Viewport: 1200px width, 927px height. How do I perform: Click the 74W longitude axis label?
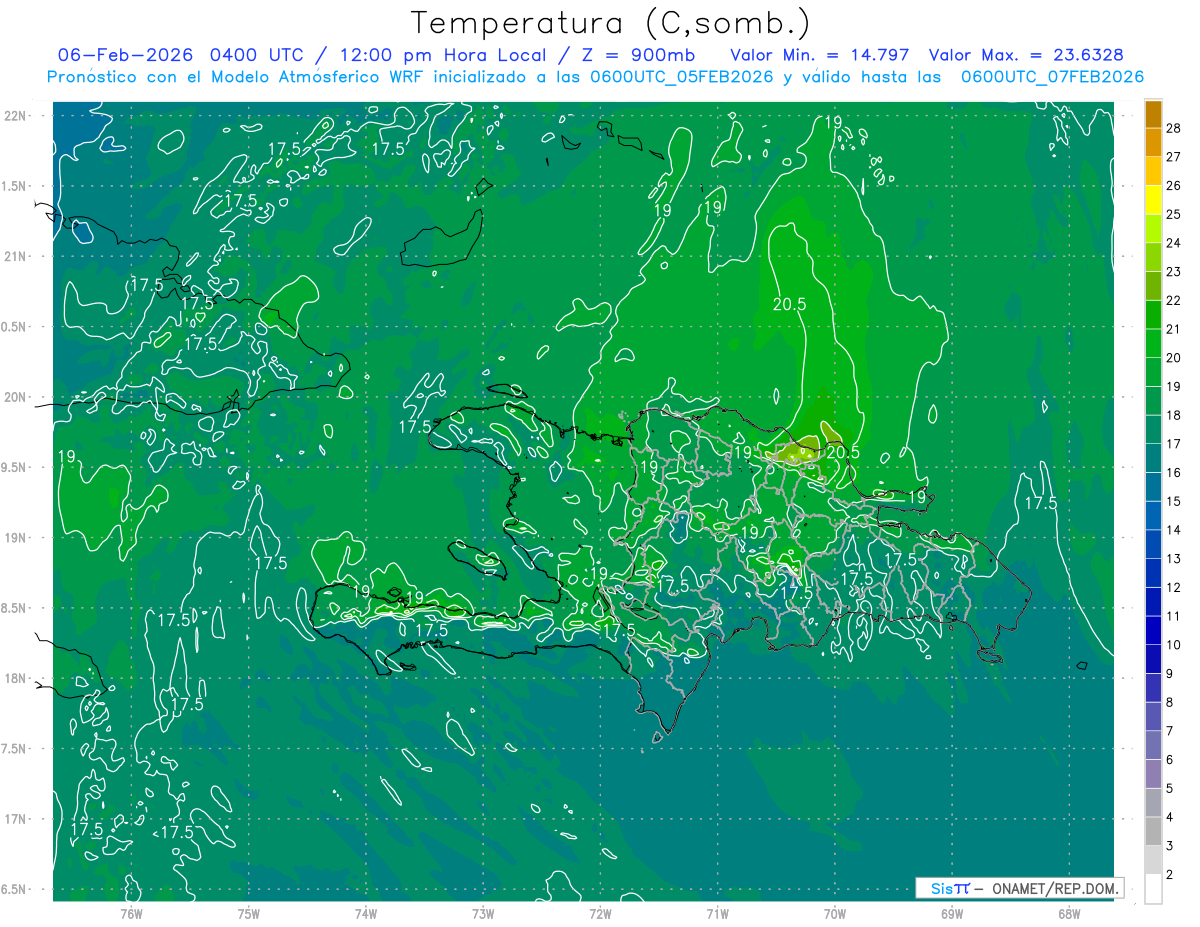(x=366, y=913)
